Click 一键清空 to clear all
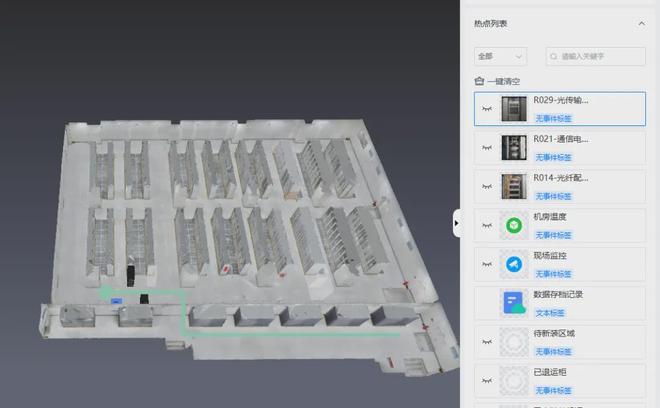Image resolution: width=660 pixels, height=408 pixels. (x=503, y=81)
